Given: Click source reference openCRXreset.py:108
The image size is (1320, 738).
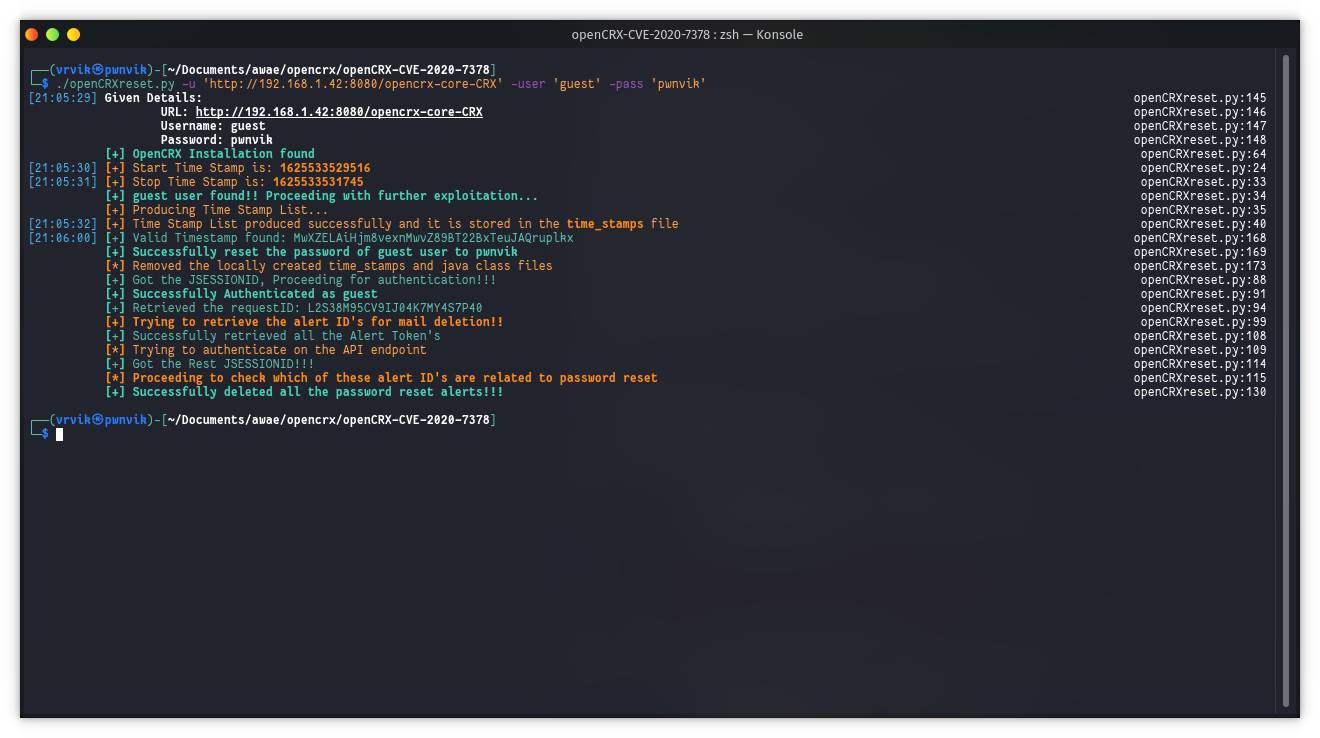Looking at the screenshot, I should pyautogui.click(x=1200, y=336).
